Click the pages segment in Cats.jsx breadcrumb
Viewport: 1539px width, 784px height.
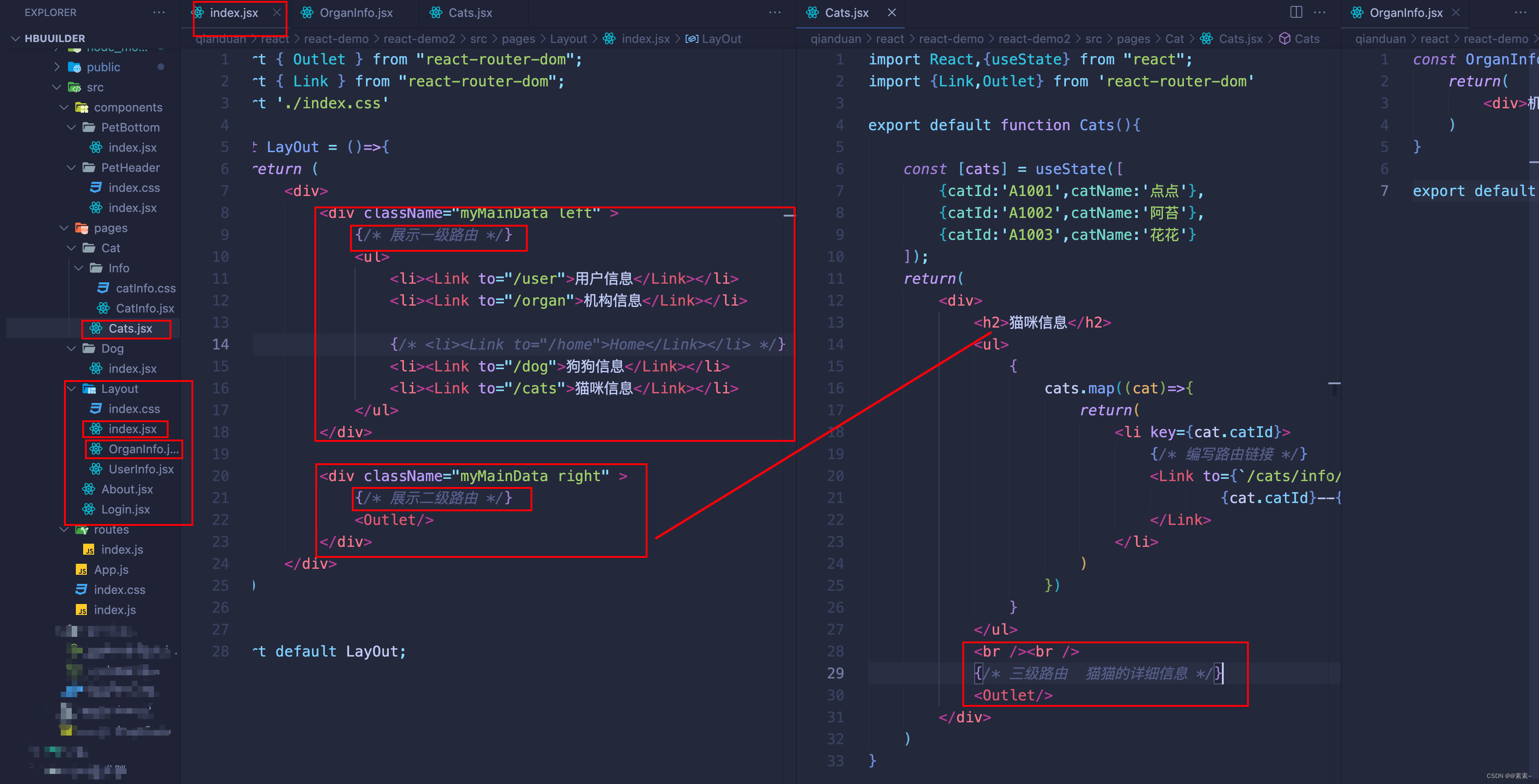1133,39
